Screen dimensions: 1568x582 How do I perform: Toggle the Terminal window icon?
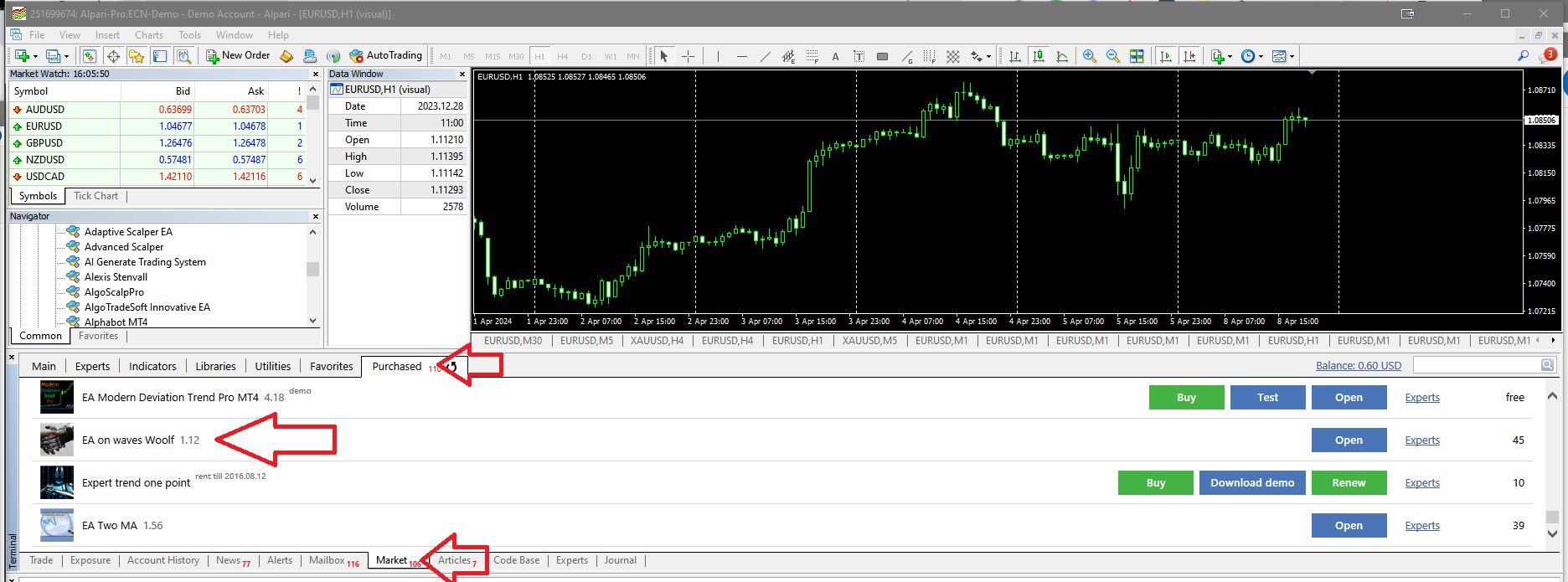coord(160,56)
